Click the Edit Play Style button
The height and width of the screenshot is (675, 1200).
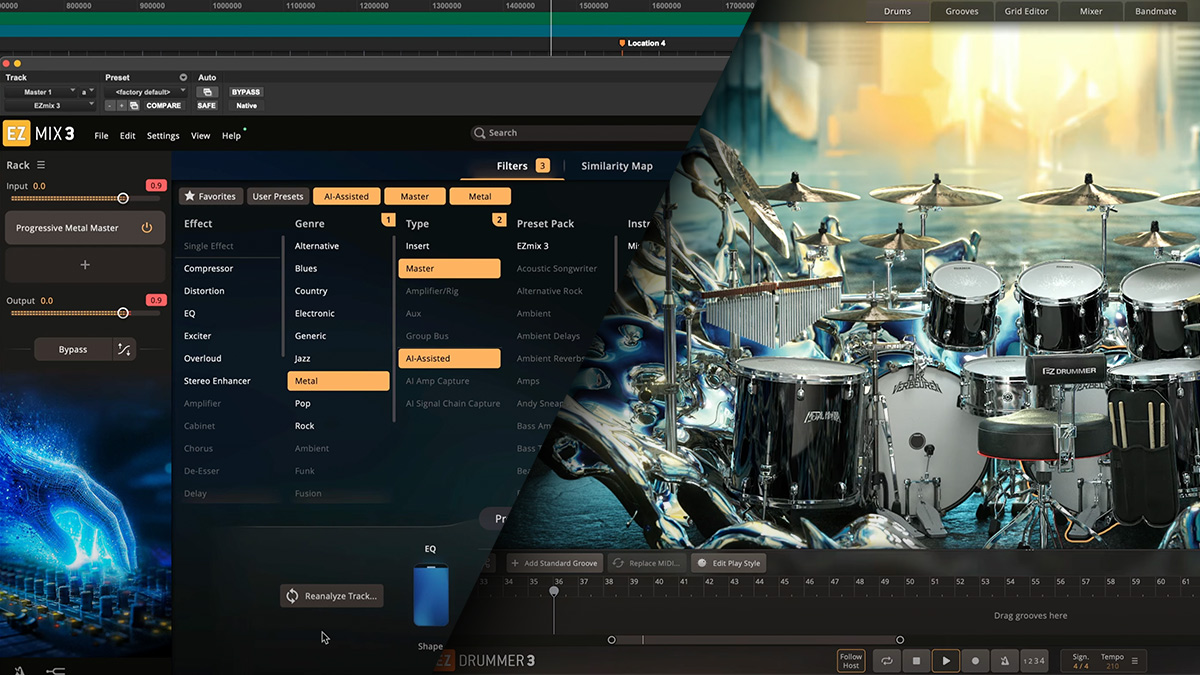pyautogui.click(x=729, y=563)
